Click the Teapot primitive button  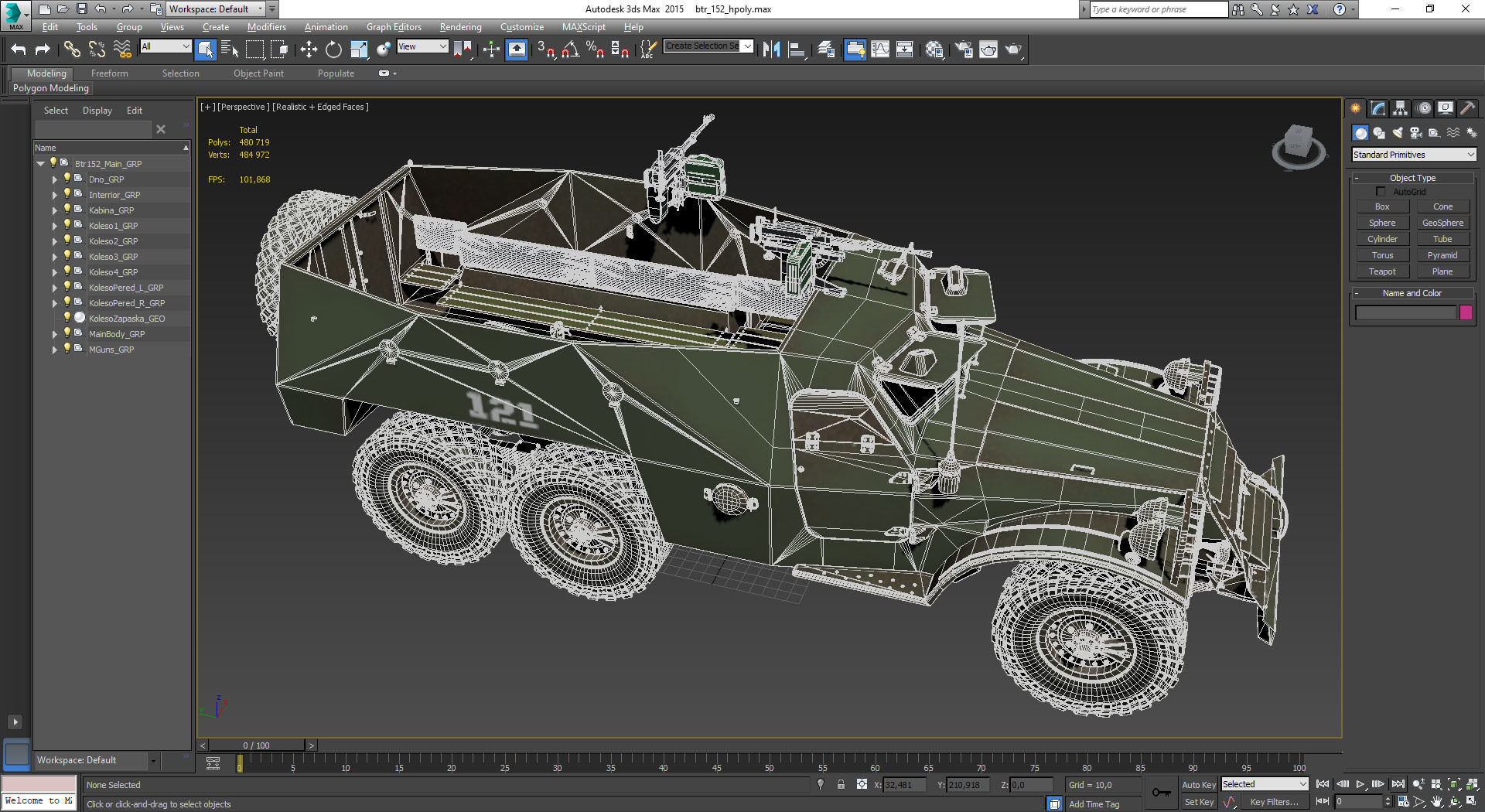1382,271
